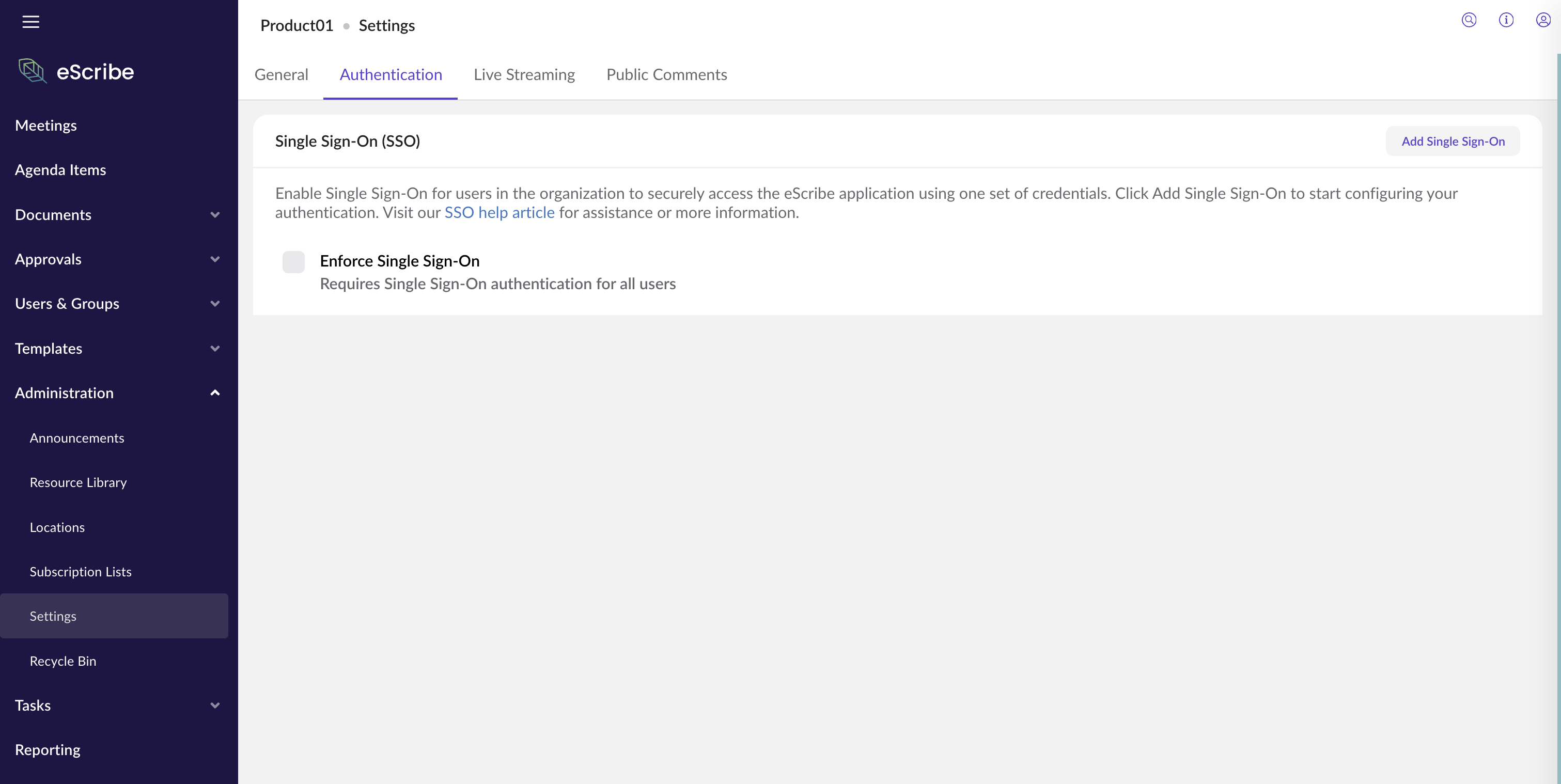The image size is (1561, 784).
Task: Open the SSO help article link
Action: (498, 213)
